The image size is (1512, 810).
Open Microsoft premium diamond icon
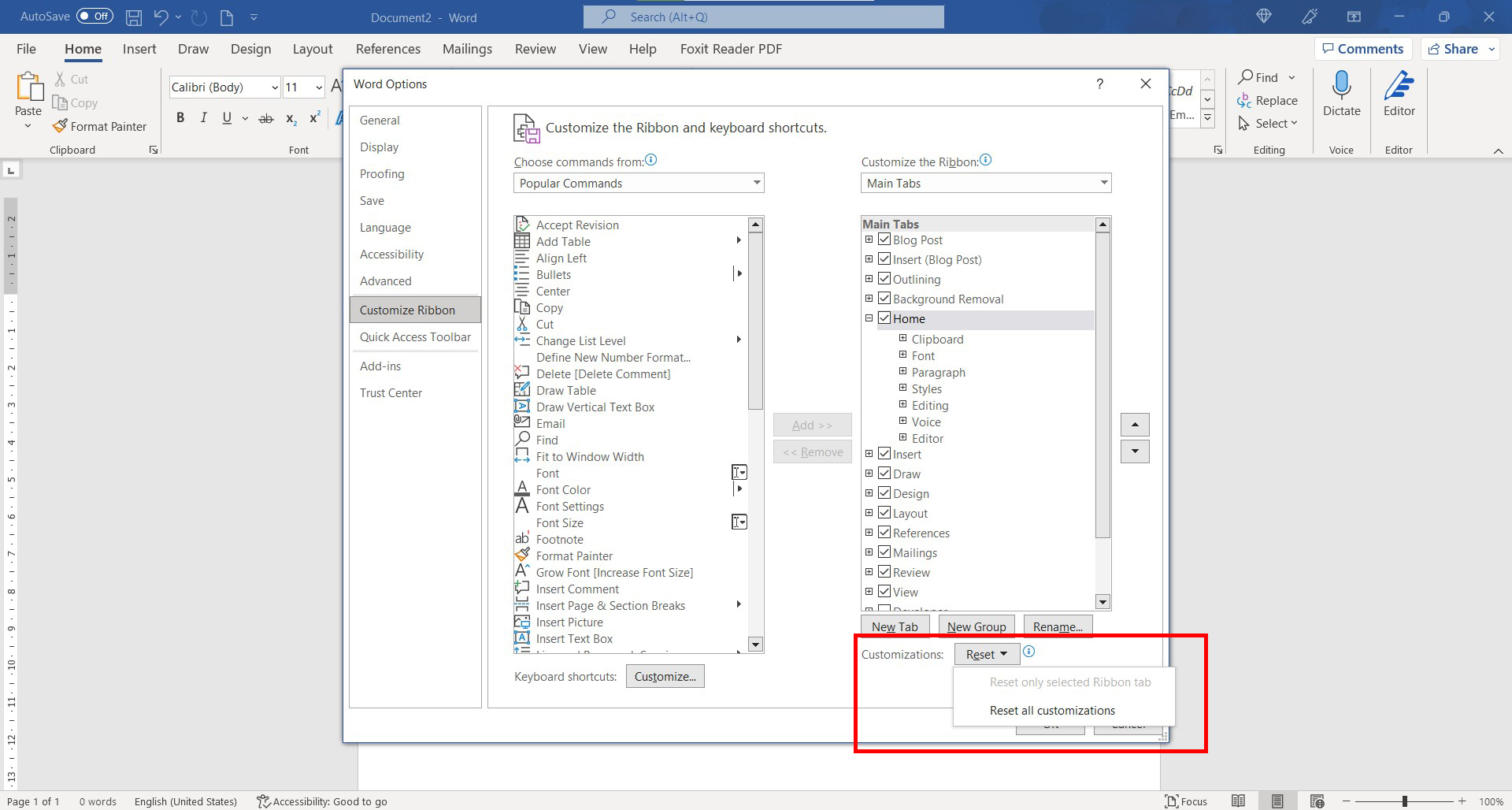tap(1264, 17)
